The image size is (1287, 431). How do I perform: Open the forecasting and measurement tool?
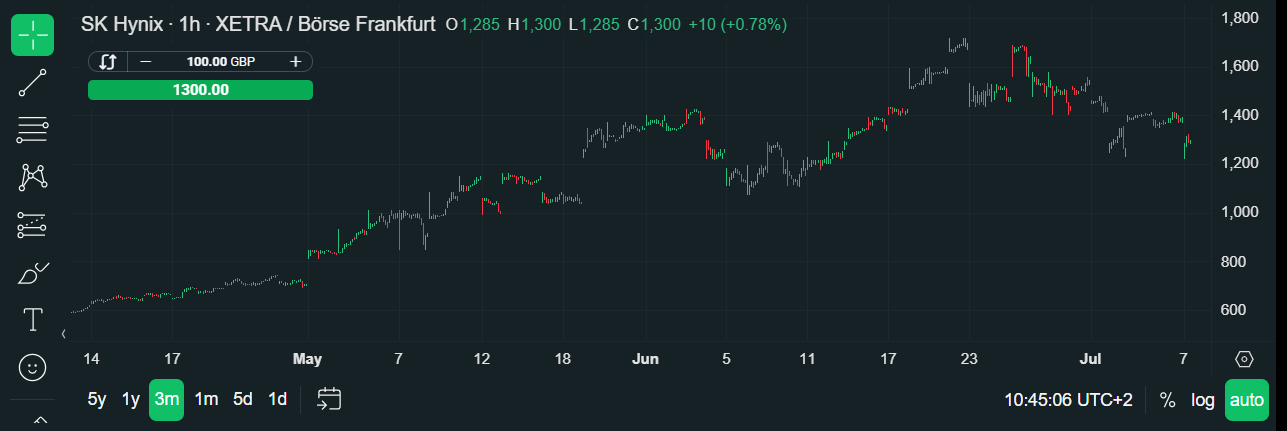(32, 224)
